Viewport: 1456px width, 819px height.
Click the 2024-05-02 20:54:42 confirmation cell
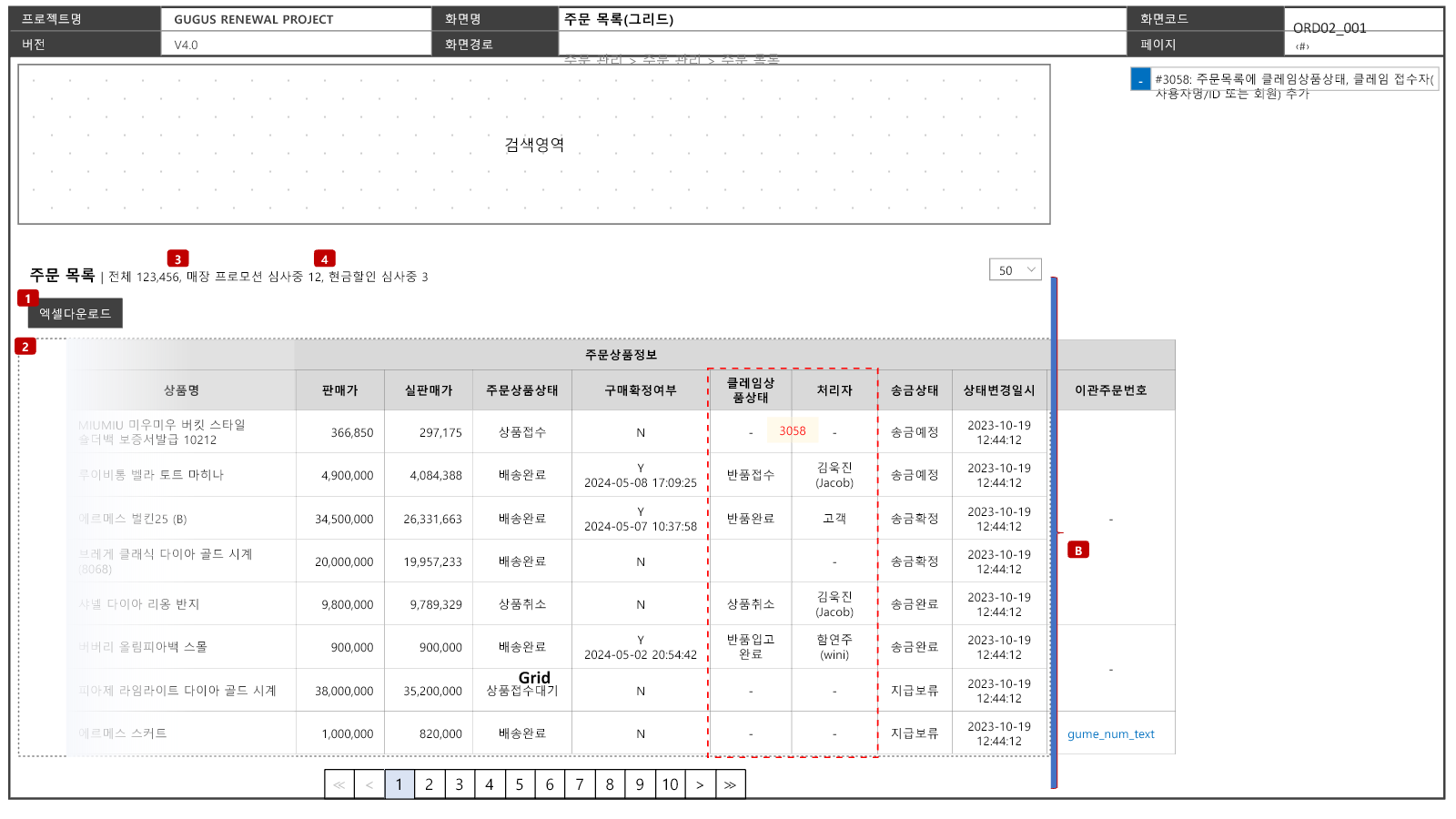click(x=641, y=647)
